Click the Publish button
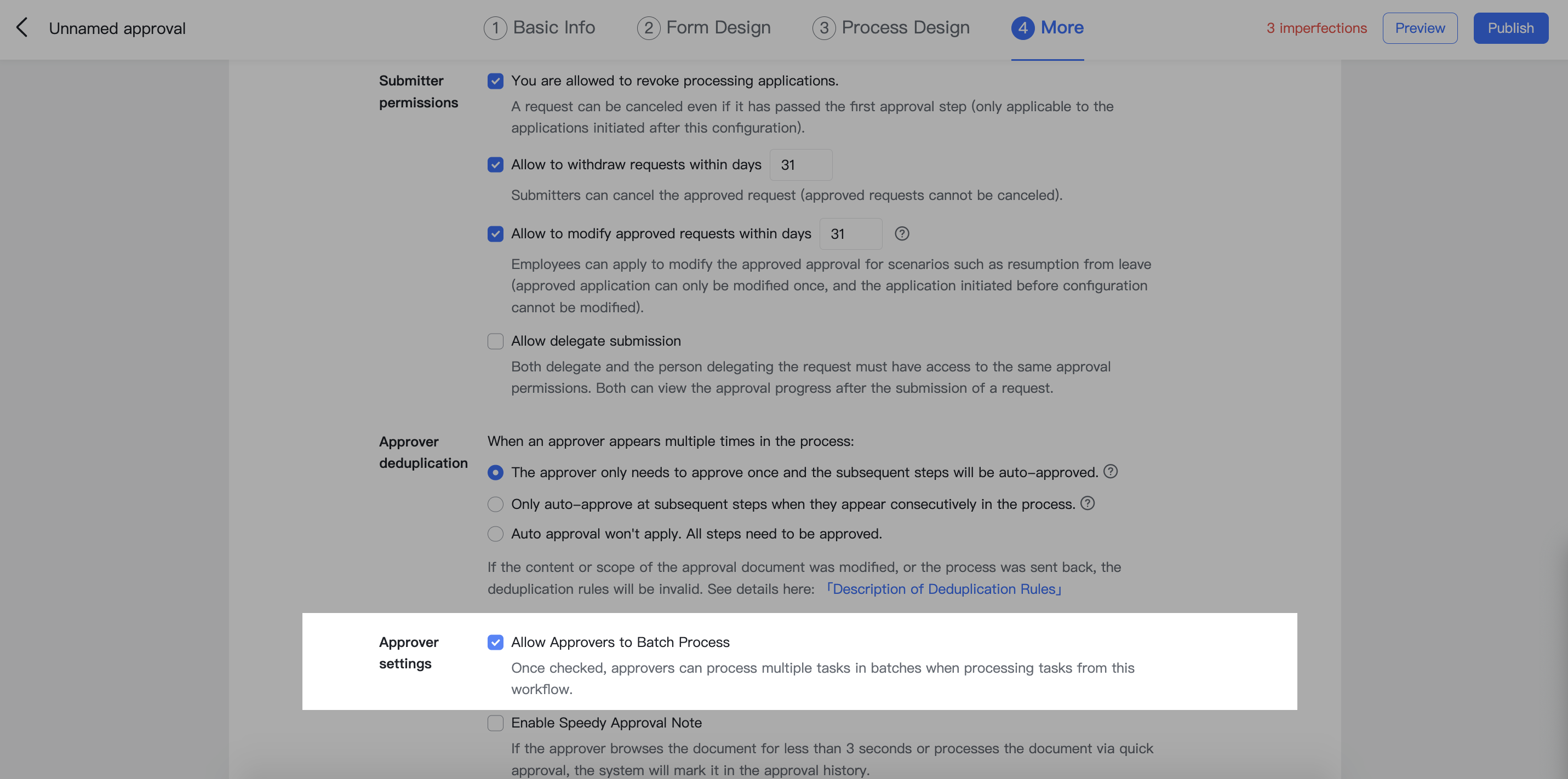 (1510, 27)
